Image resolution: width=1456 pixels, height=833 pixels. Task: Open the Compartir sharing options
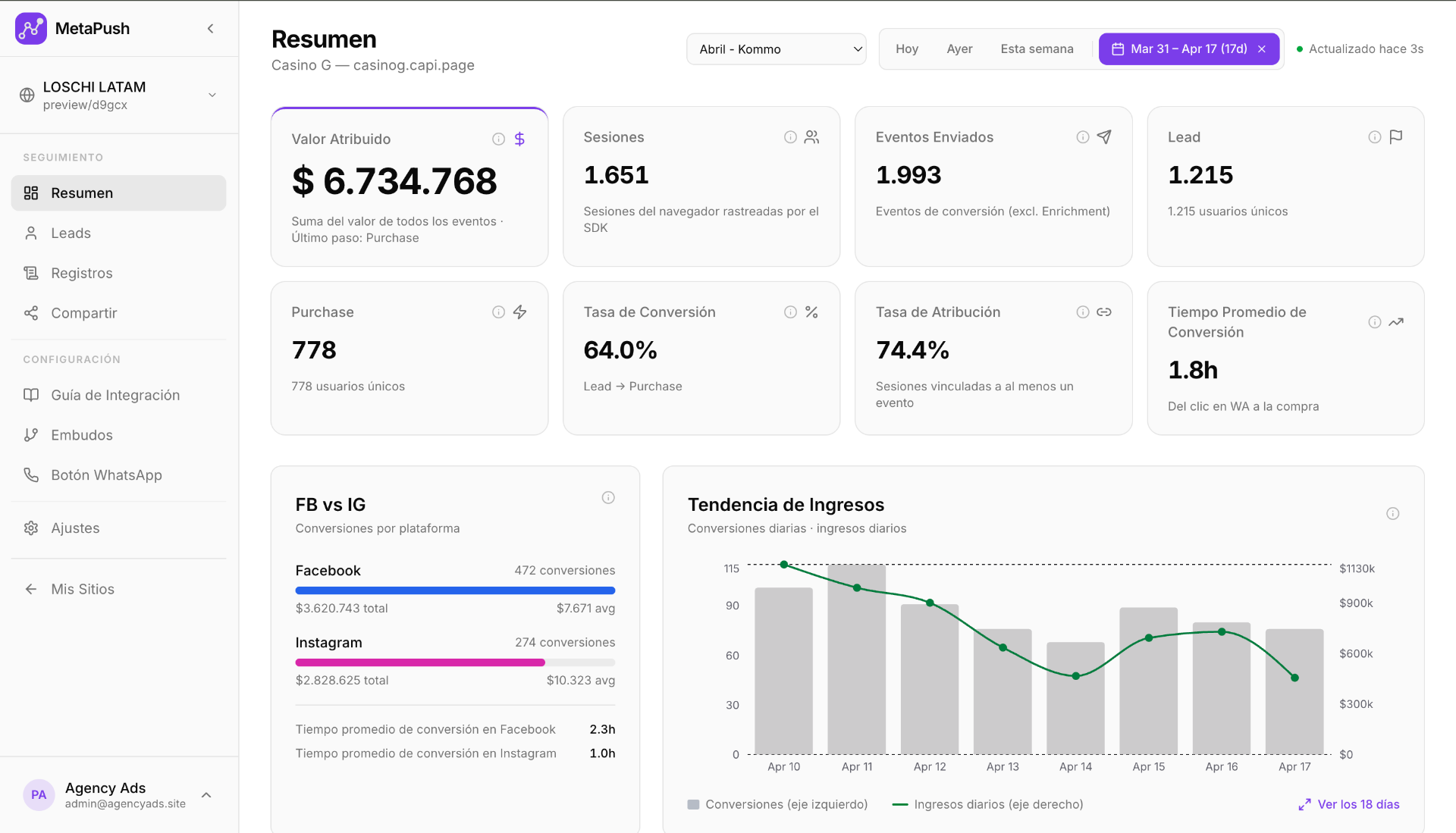(x=83, y=312)
